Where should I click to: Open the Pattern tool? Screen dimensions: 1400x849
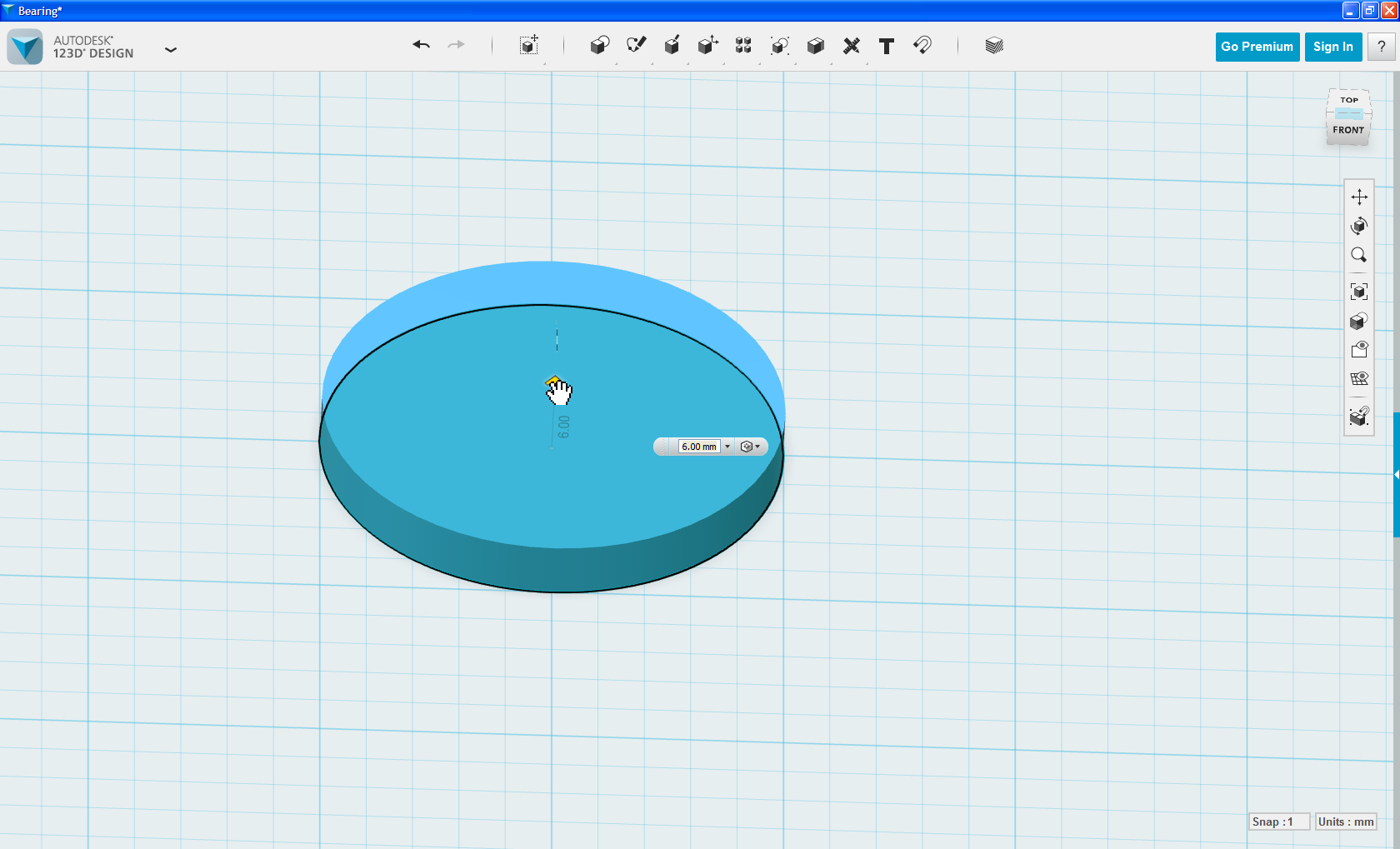(x=743, y=46)
